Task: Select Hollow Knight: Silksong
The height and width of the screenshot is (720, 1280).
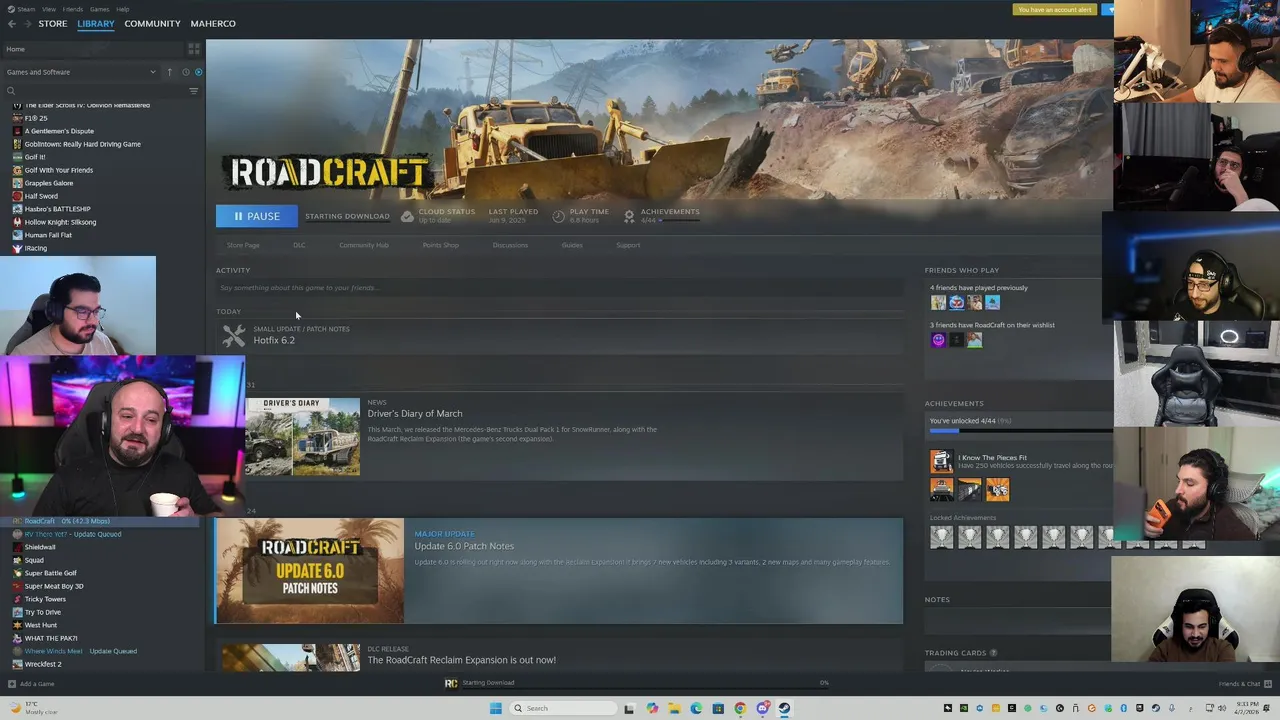Action: pyautogui.click(x=60, y=222)
